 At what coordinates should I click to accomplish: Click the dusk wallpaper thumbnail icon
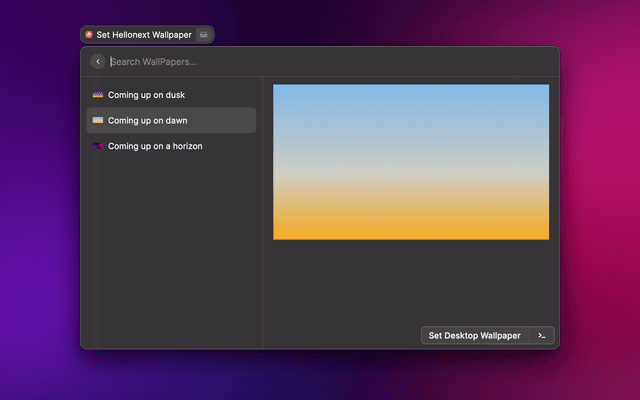[x=98, y=95]
